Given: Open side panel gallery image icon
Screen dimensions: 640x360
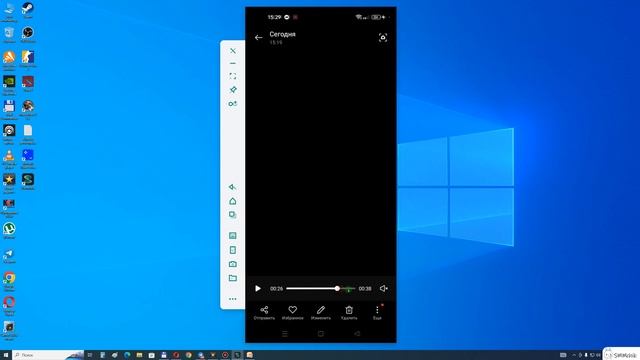Looking at the screenshot, I should click(233, 236).
